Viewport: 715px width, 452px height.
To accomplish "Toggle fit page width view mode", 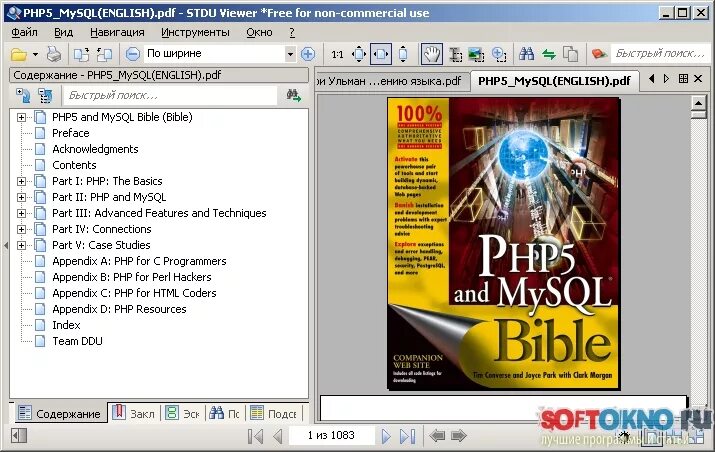I will [381, 54].
